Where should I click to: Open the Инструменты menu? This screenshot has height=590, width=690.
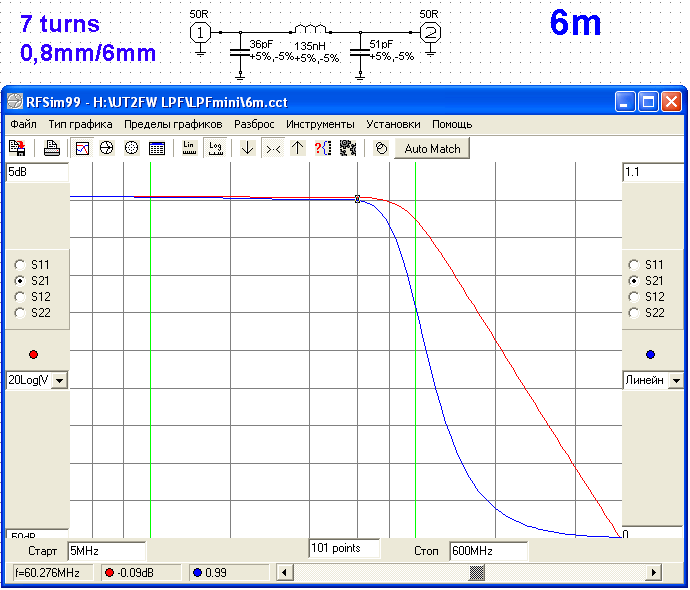click(x=320, y=124)
